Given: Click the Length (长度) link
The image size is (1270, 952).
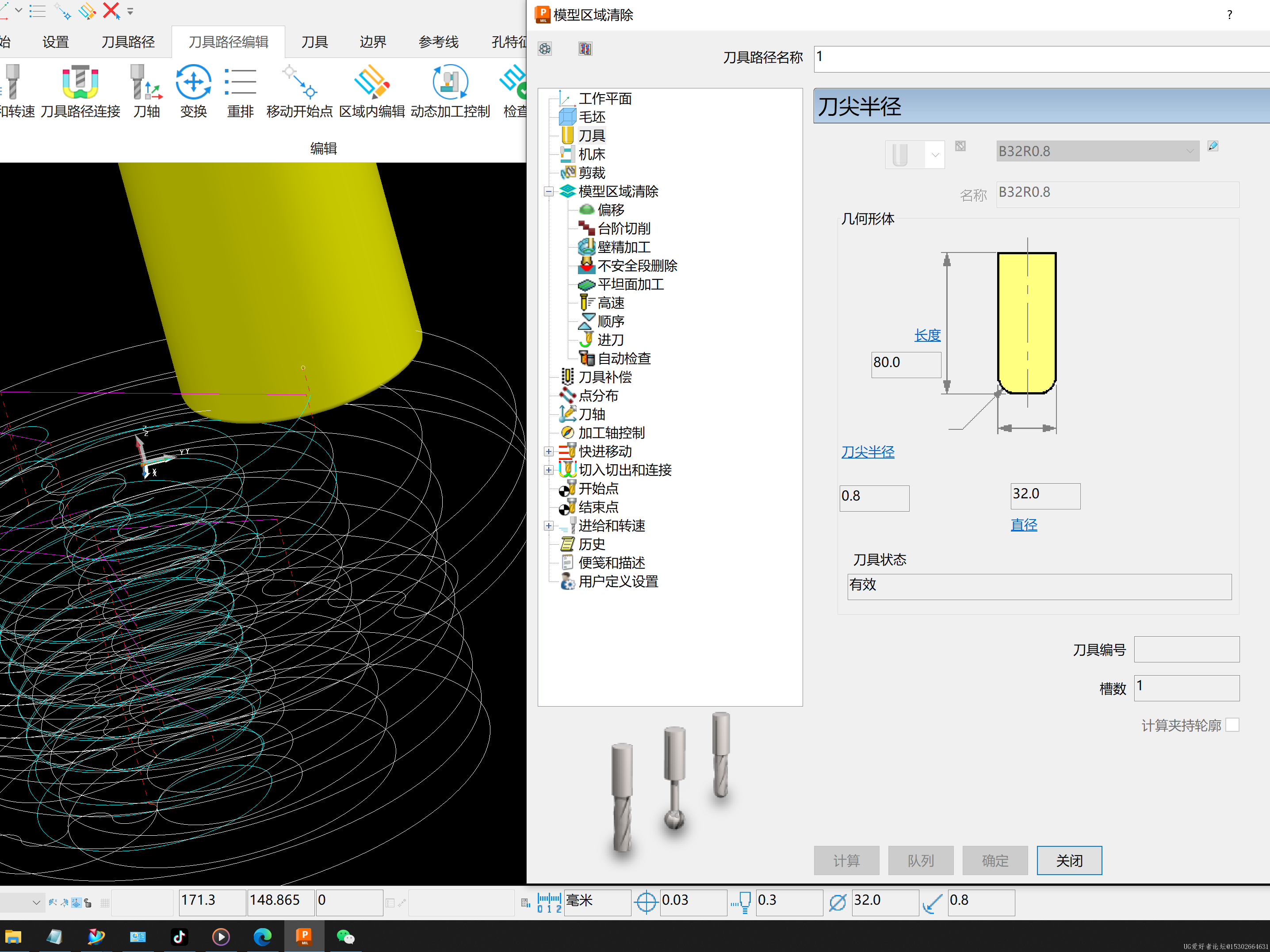Looking at the screenshot, I should [x=927, y=335].
